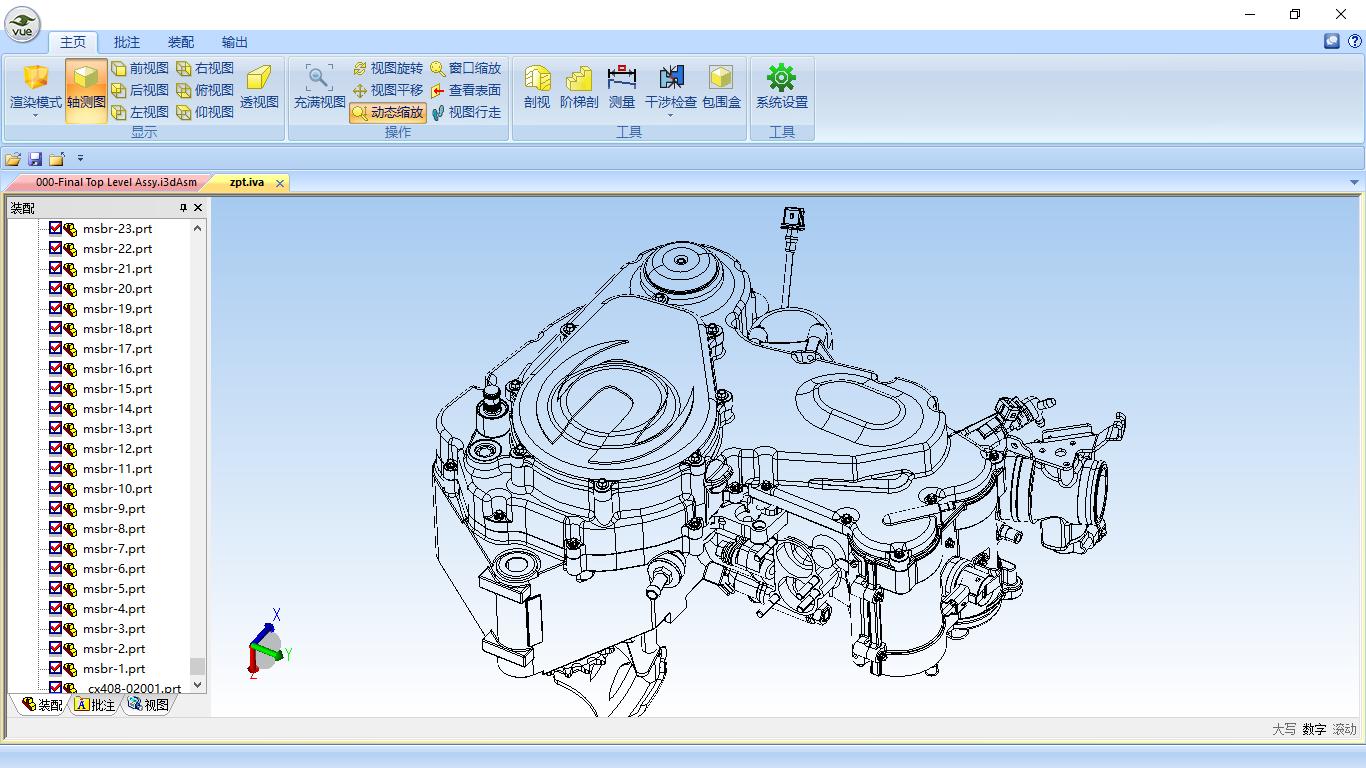The width and height of the screenshot is (1366, 768).
Task: Select 俯视图 top view
Action: [205, 90]
